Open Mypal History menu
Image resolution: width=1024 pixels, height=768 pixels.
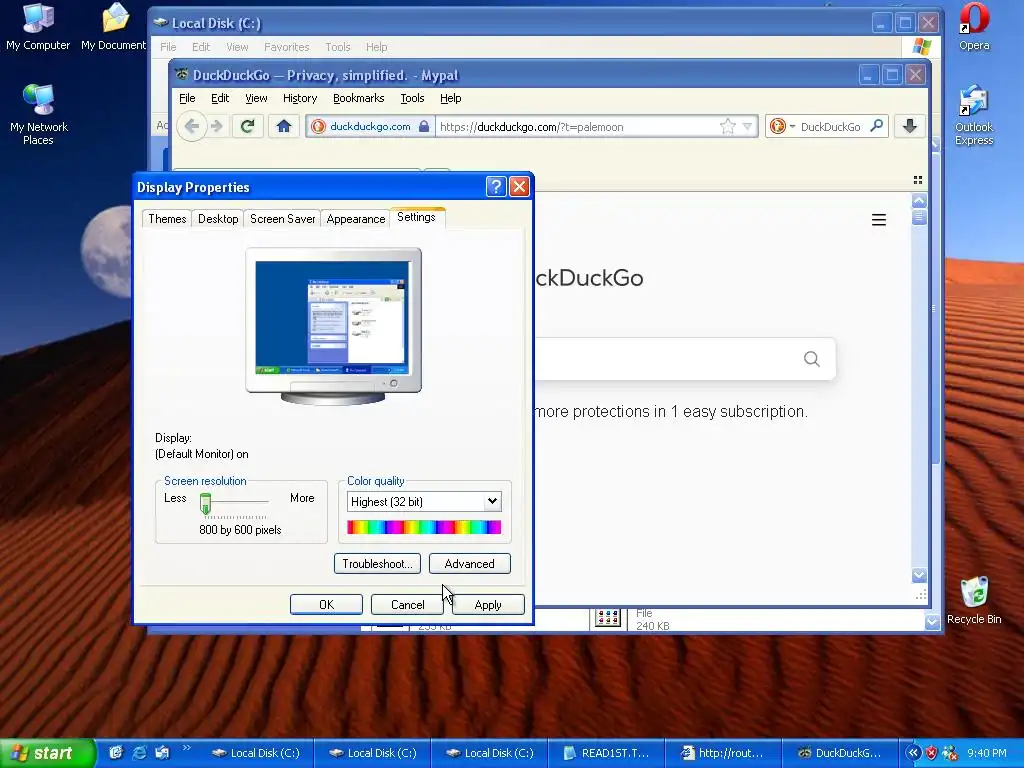pyautogui.click(x=300, y=98)
